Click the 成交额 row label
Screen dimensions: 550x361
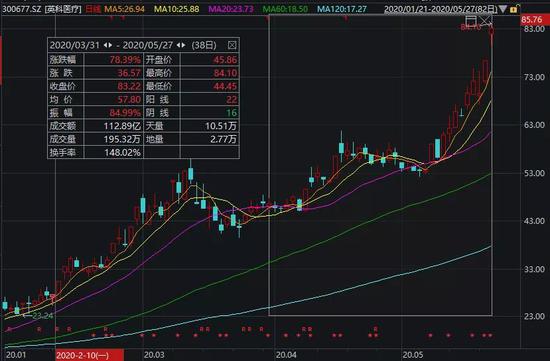pyautogui.click(x=62, y=126)
